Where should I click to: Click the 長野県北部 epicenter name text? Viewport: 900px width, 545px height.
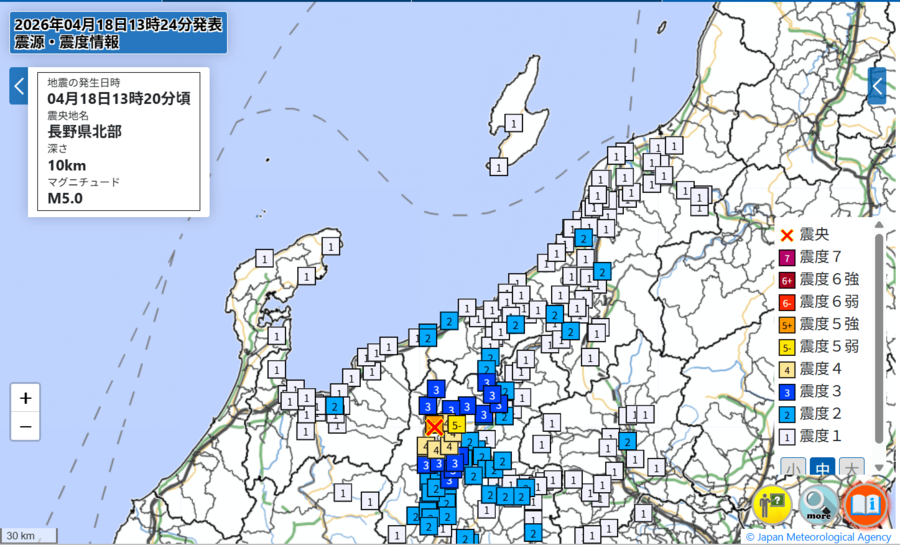click(x=85, y=131)
